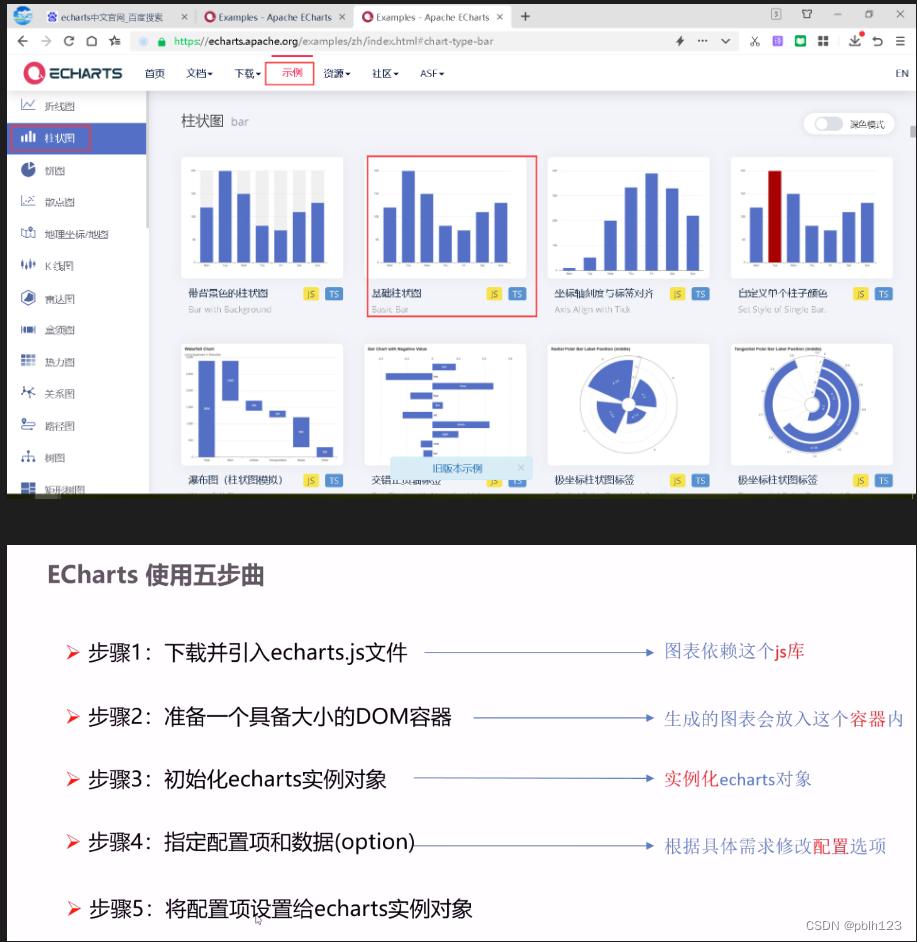Screen dimensions: 917x942
Task: Dismiss the 旧版本示例 popup with its X
Action: tap(520, 467)
